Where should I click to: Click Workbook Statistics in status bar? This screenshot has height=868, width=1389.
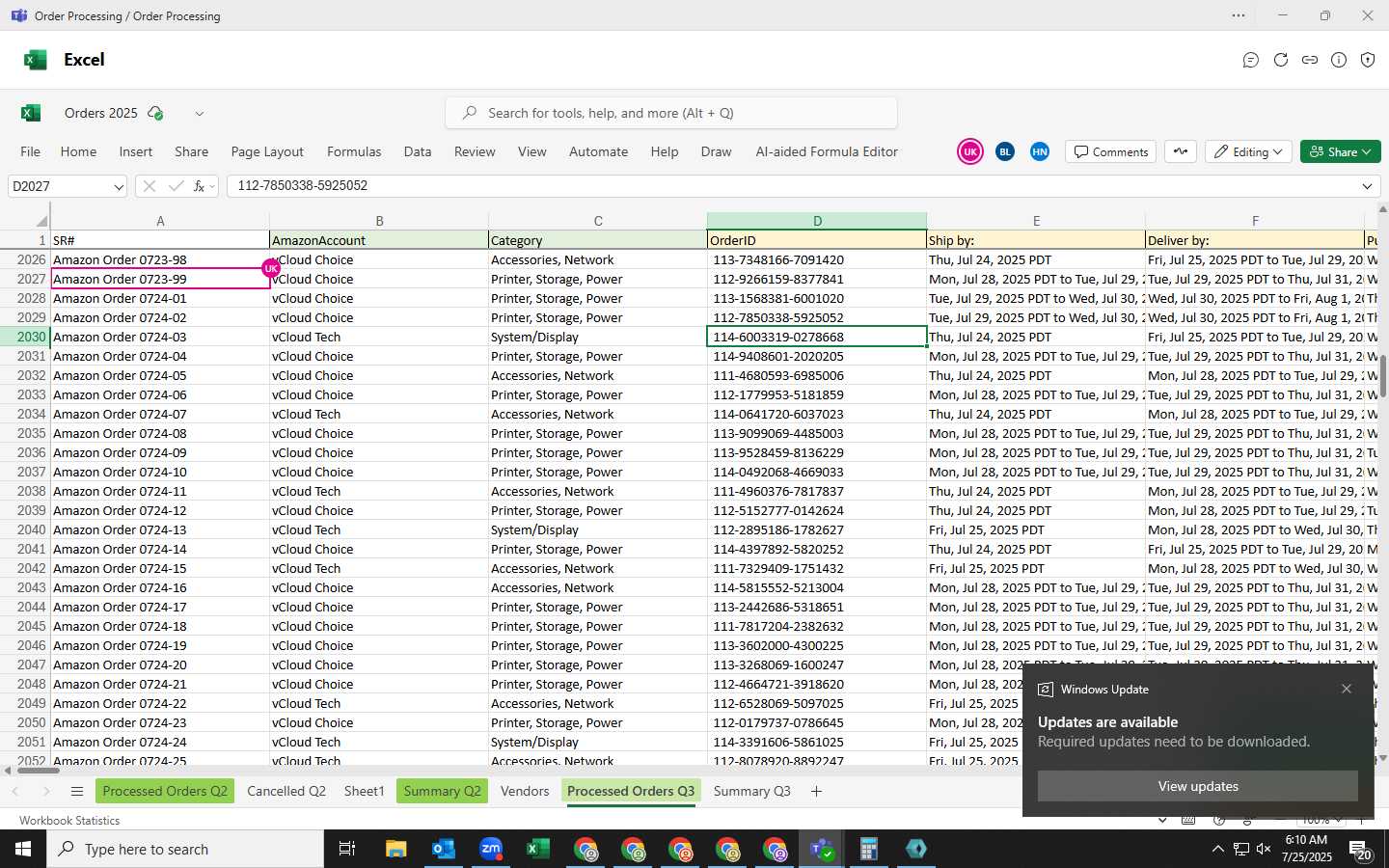(69, 821)
